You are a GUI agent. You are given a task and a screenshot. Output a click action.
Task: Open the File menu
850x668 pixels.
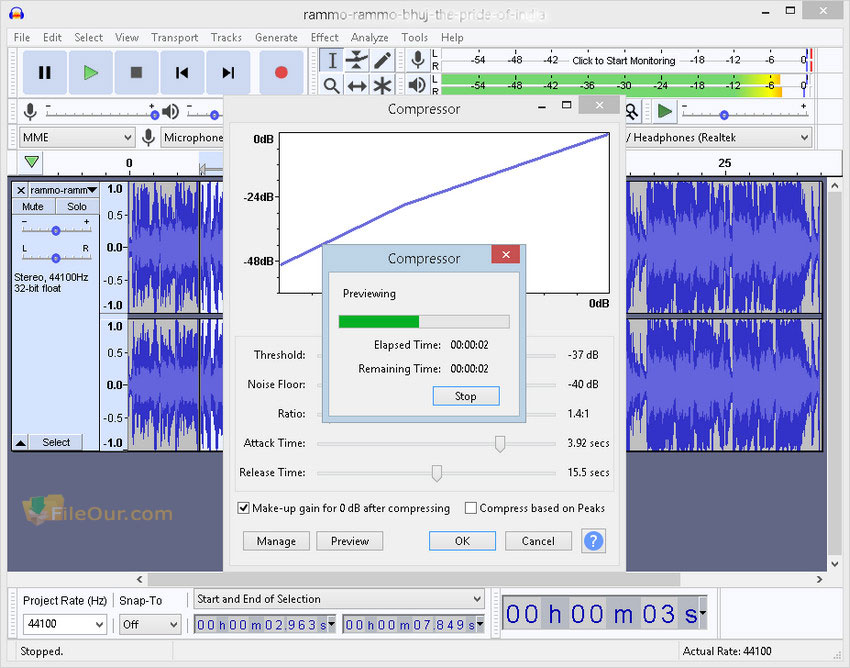pos(22,37)
